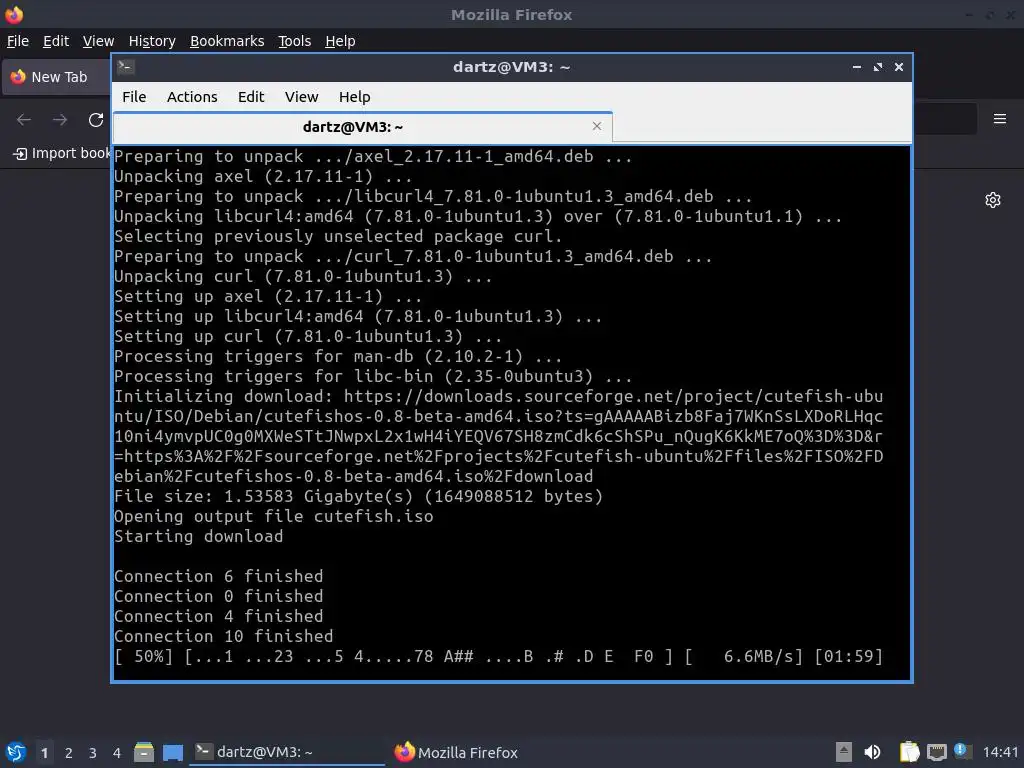
Task: Click the 'Starting download' terminal line
Action: click(x=199, y=536)
